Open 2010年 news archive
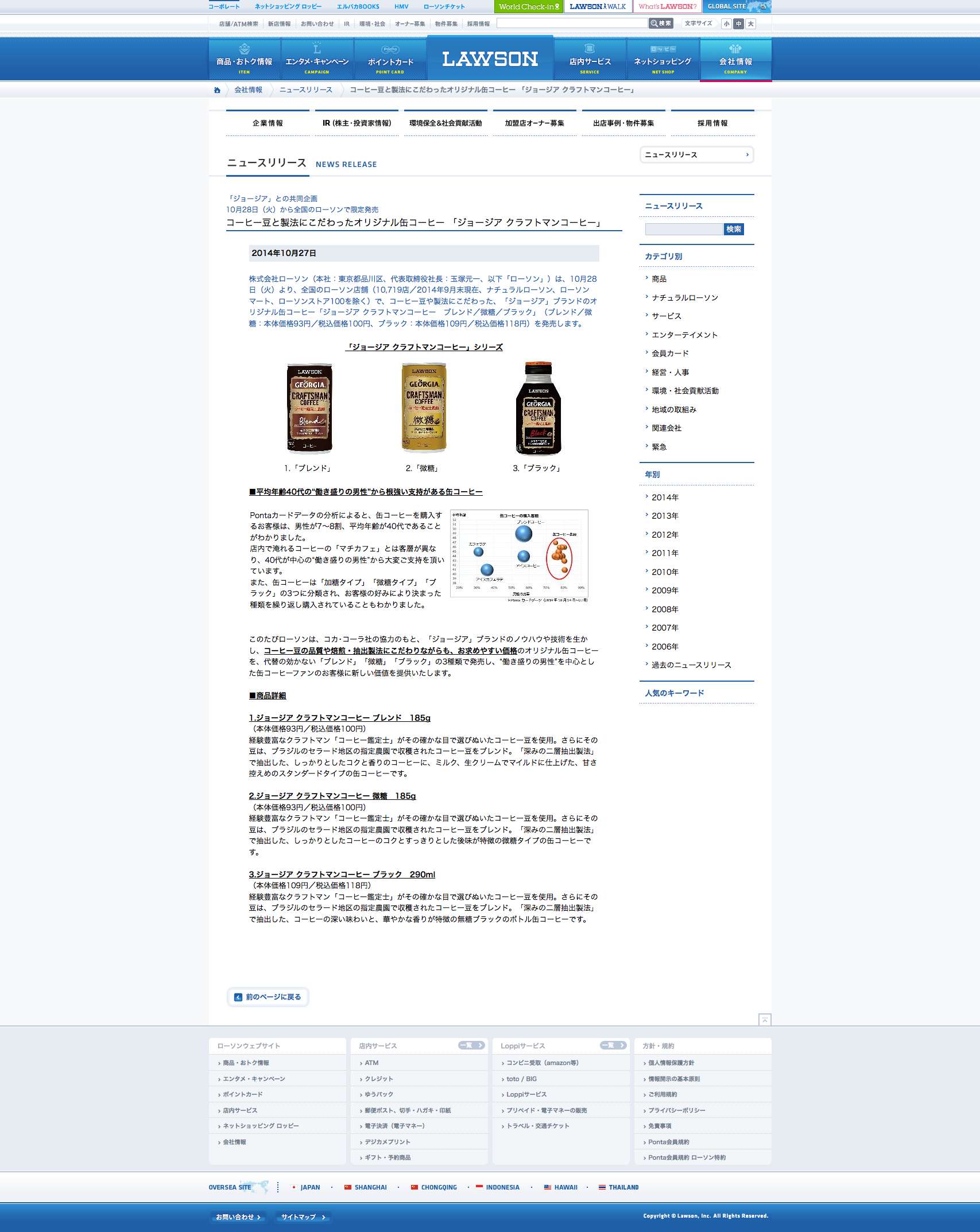The height and width of the screenshot is (1232, 980). (x=665, y=572)
